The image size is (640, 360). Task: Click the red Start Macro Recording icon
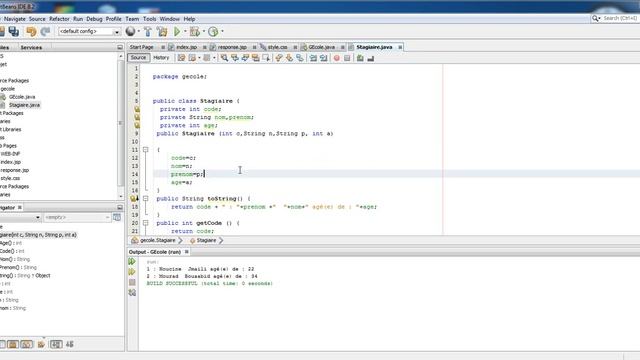pos(337,58)
